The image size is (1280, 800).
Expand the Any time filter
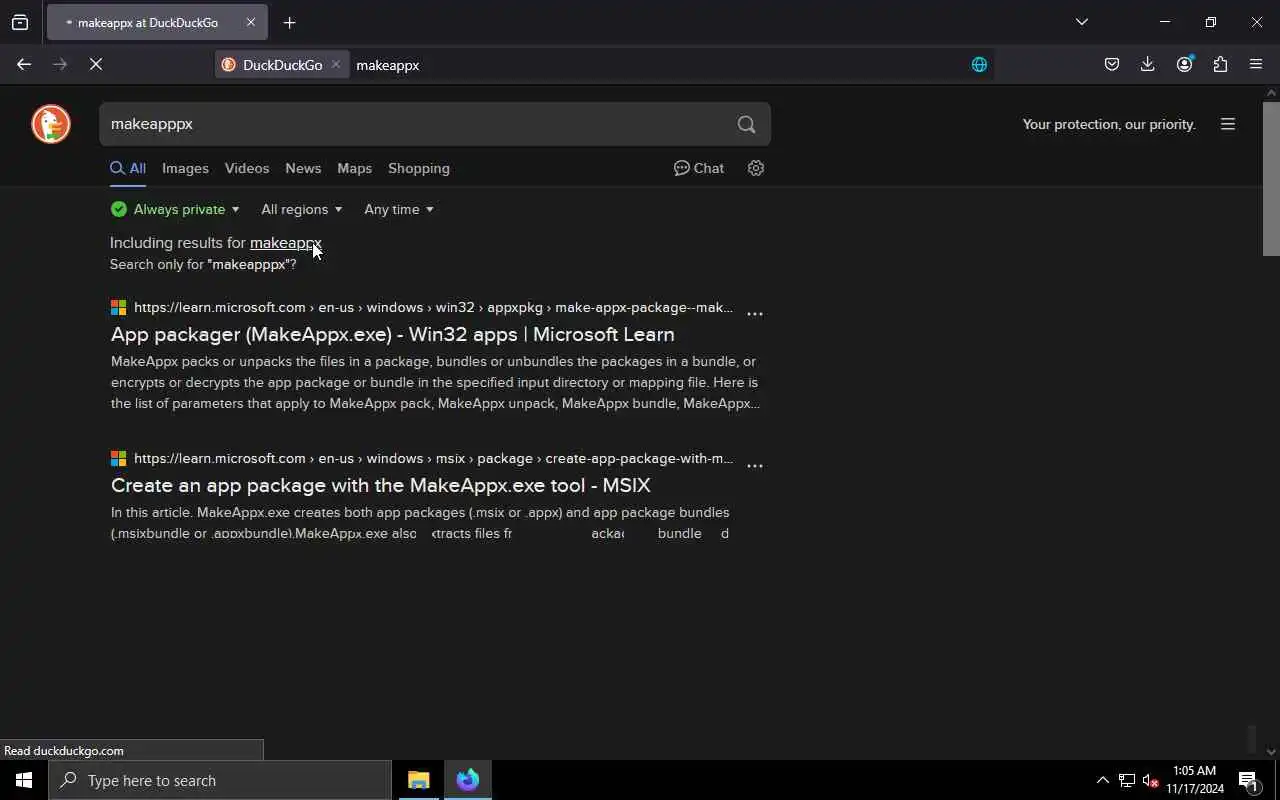[x=398, y=209]
